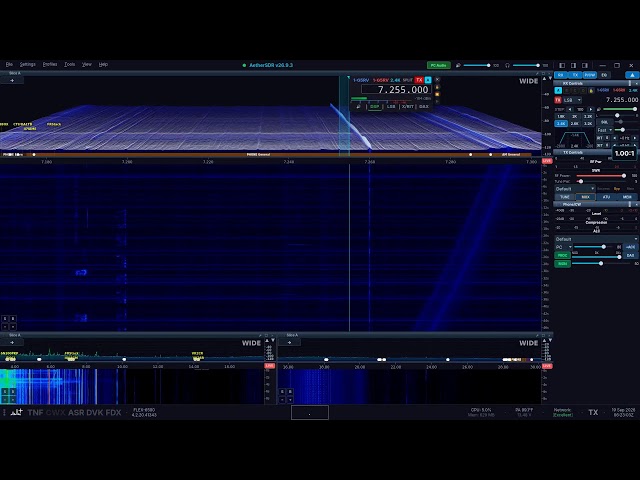Click the ATU button

[x=607, y=197]
